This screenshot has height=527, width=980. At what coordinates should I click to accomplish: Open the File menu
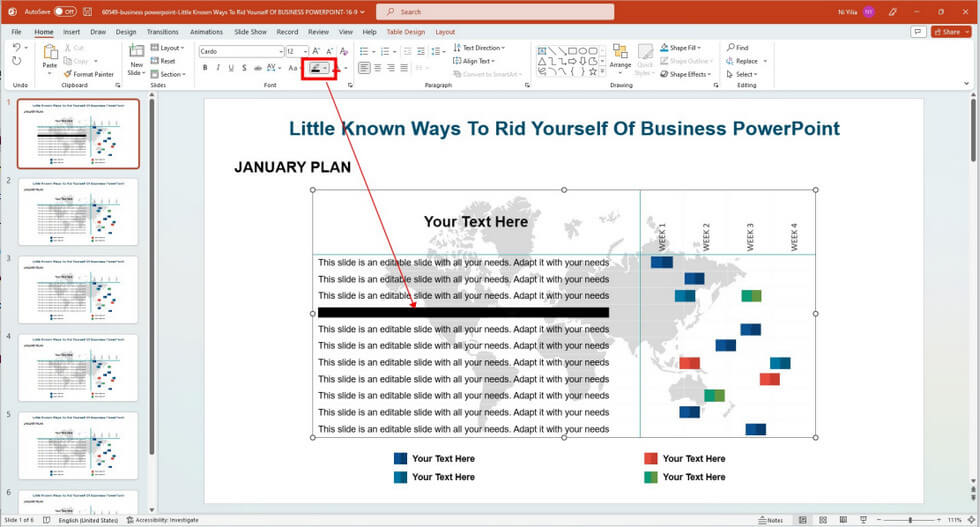pyautogui.click(x=16, y=32)
